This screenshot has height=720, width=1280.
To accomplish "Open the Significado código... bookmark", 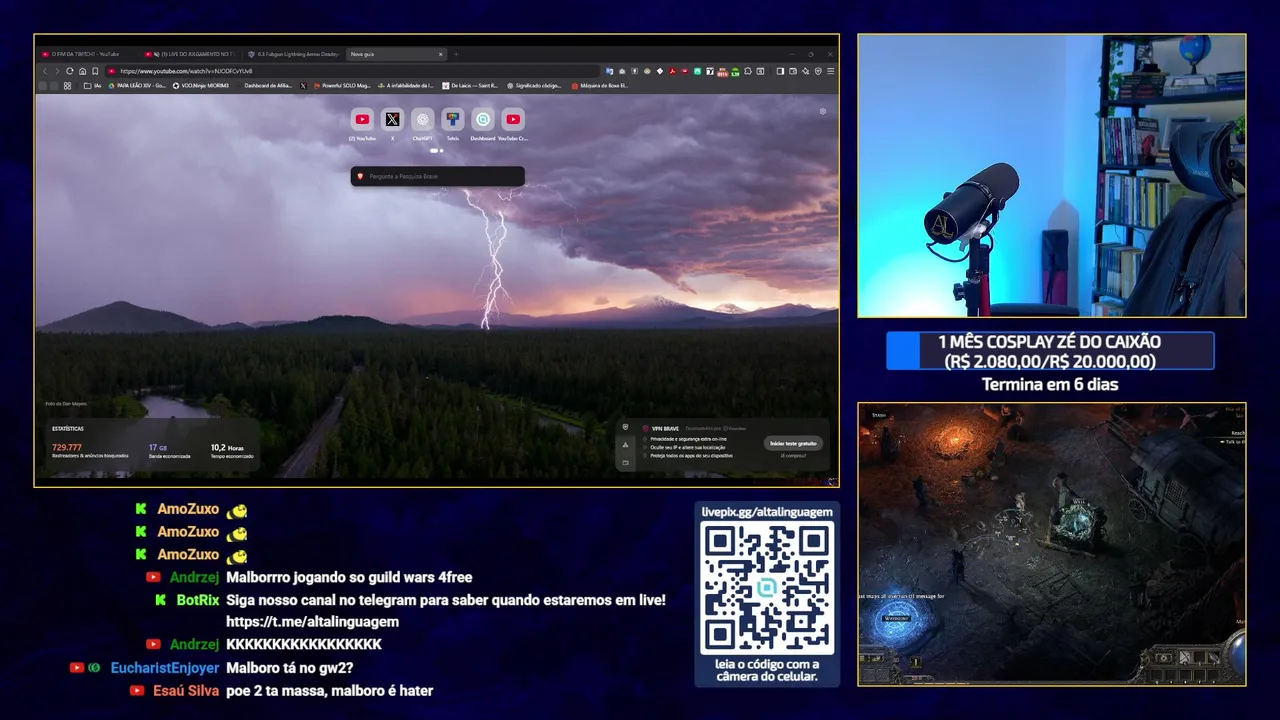I will 535,86.
